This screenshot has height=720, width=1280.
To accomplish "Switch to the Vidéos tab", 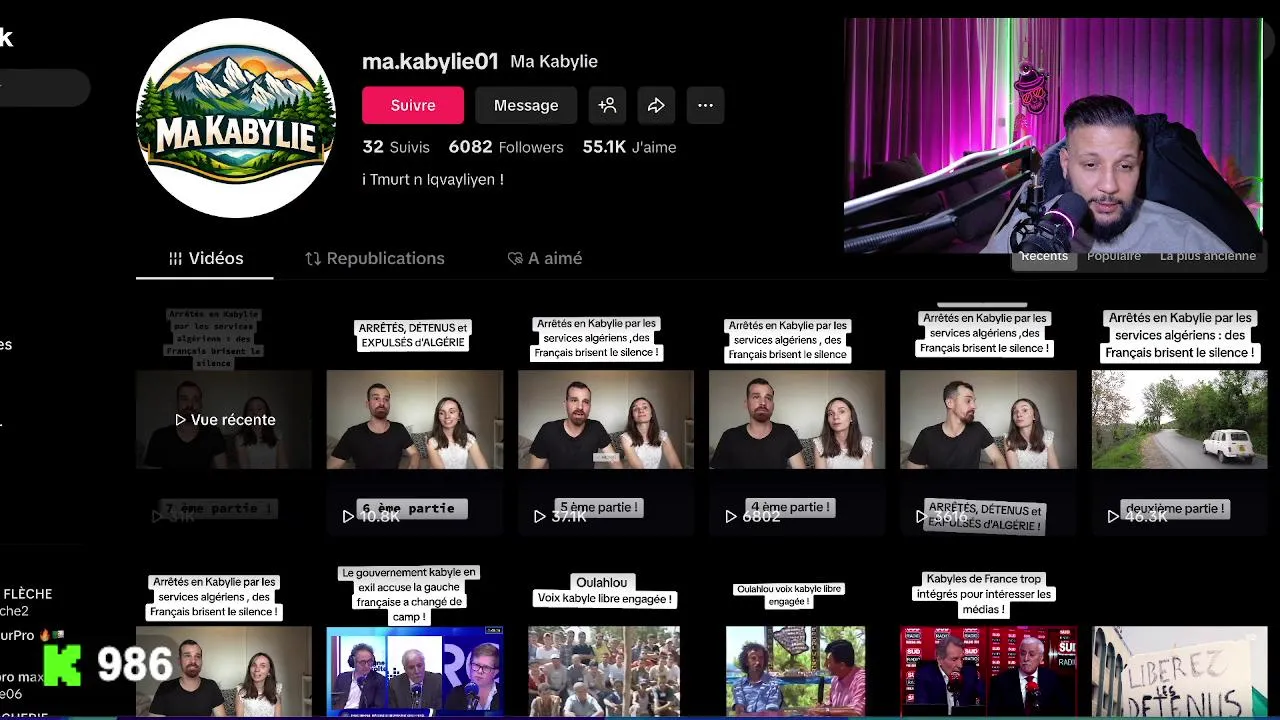I will 205,258.
